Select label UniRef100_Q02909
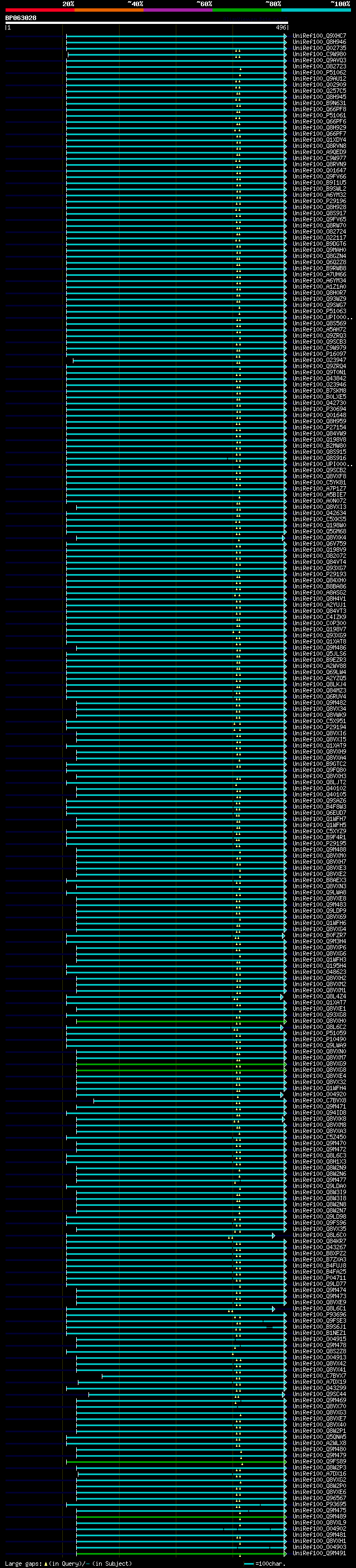The width and height of the screenshot is (356, 1568). tap(319, 85)
